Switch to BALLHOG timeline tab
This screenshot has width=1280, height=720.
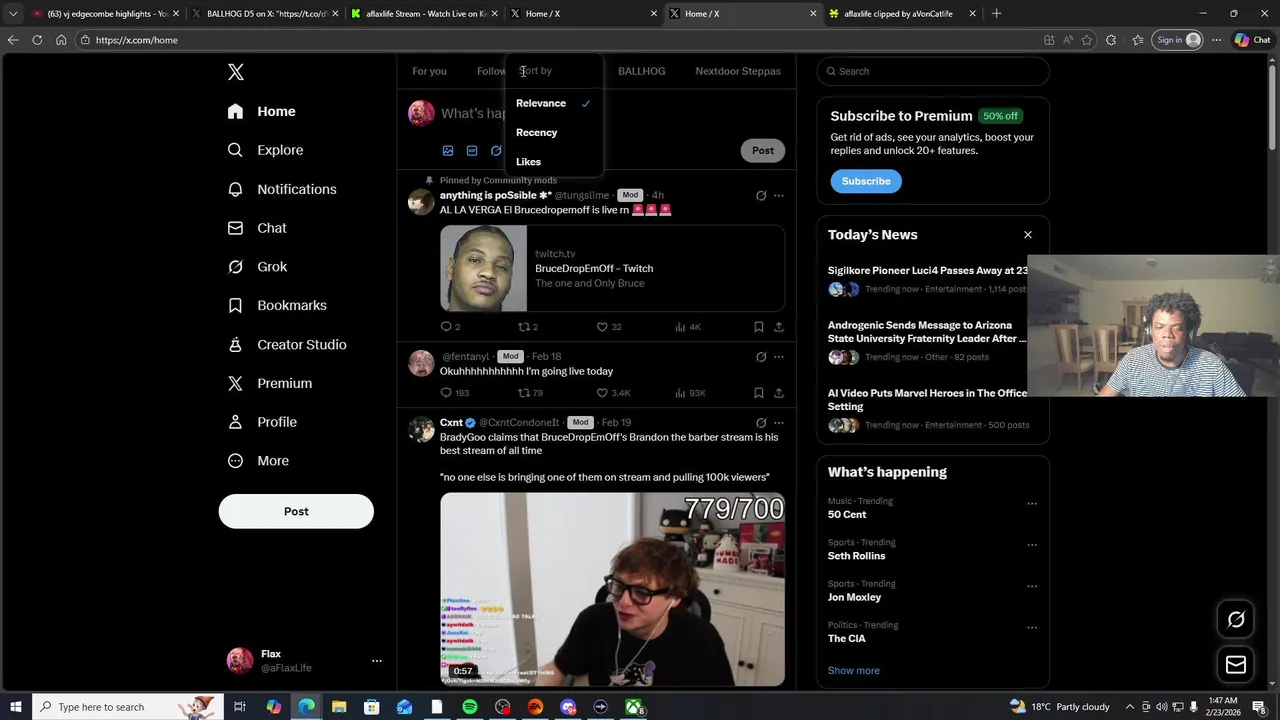coord(642,71)
